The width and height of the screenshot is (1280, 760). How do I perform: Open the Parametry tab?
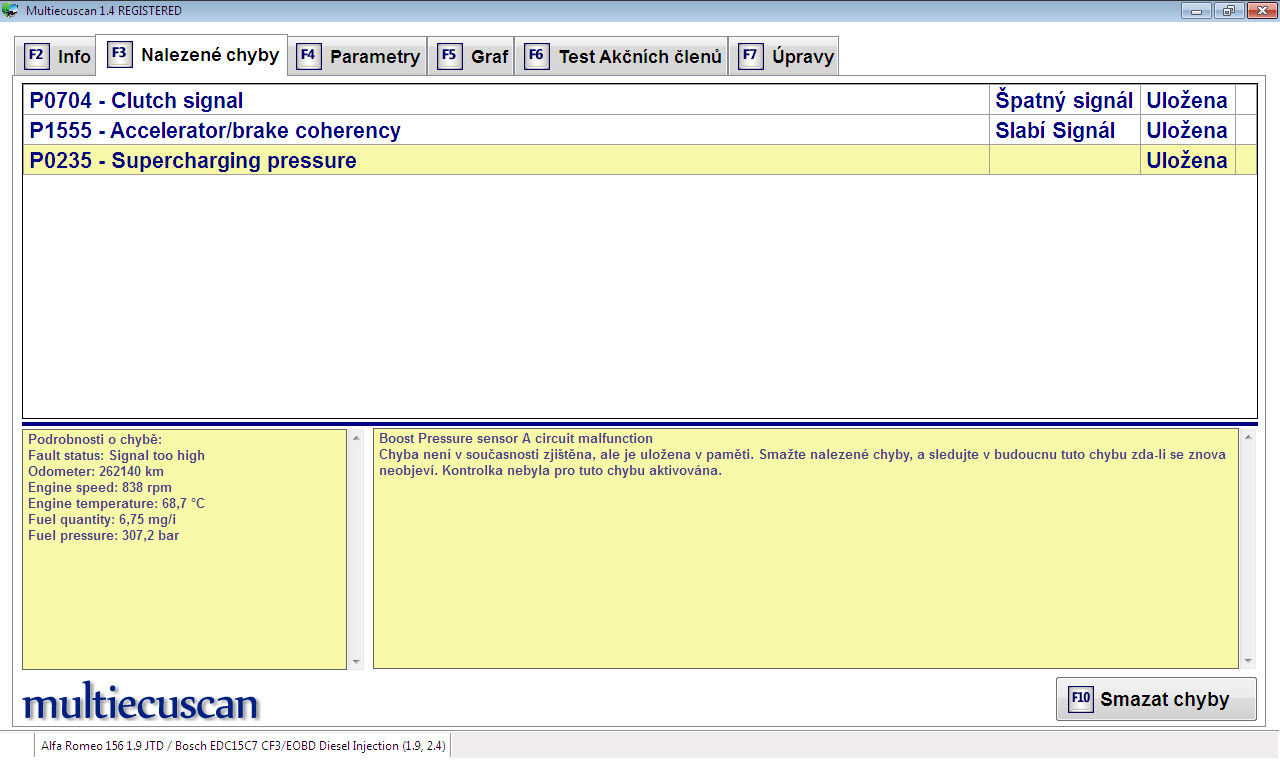(374, 57)
